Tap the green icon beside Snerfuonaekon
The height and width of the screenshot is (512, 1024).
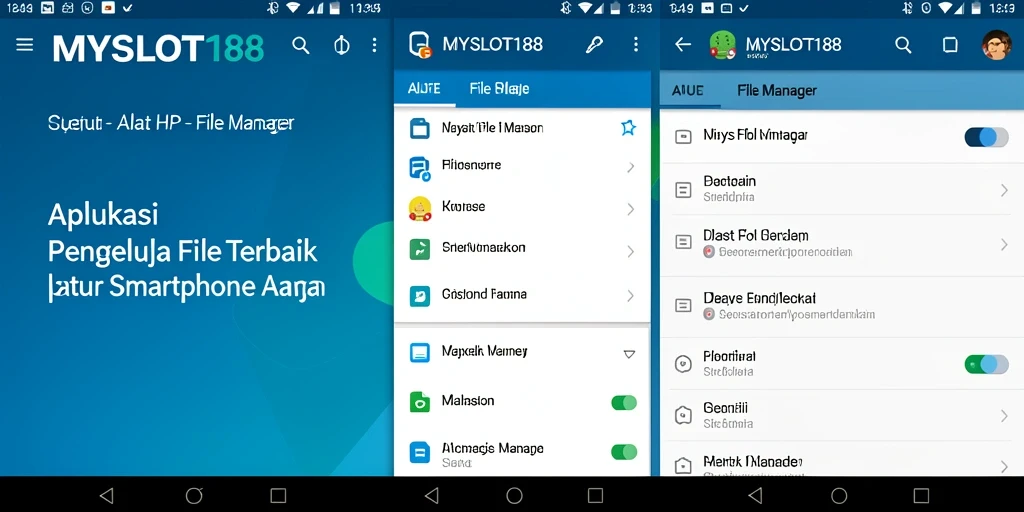click(419, 249)
